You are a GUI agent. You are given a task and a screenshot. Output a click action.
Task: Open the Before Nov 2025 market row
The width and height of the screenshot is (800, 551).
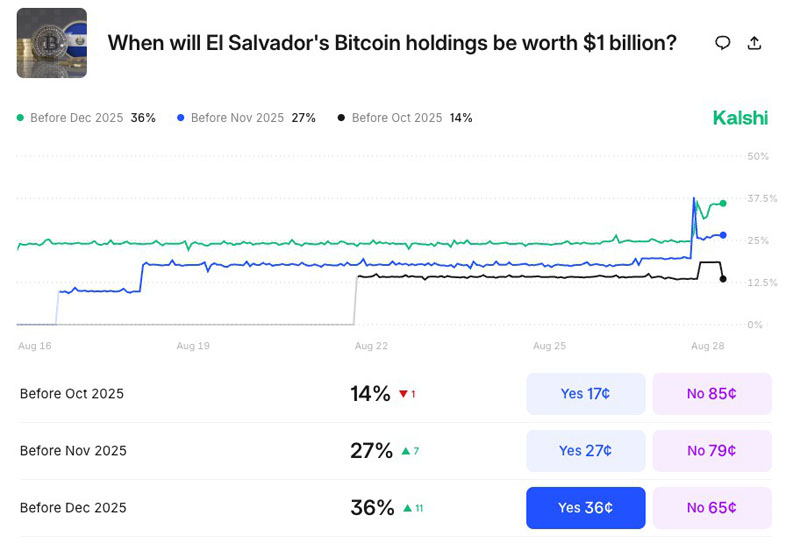[x=73, y=451]
